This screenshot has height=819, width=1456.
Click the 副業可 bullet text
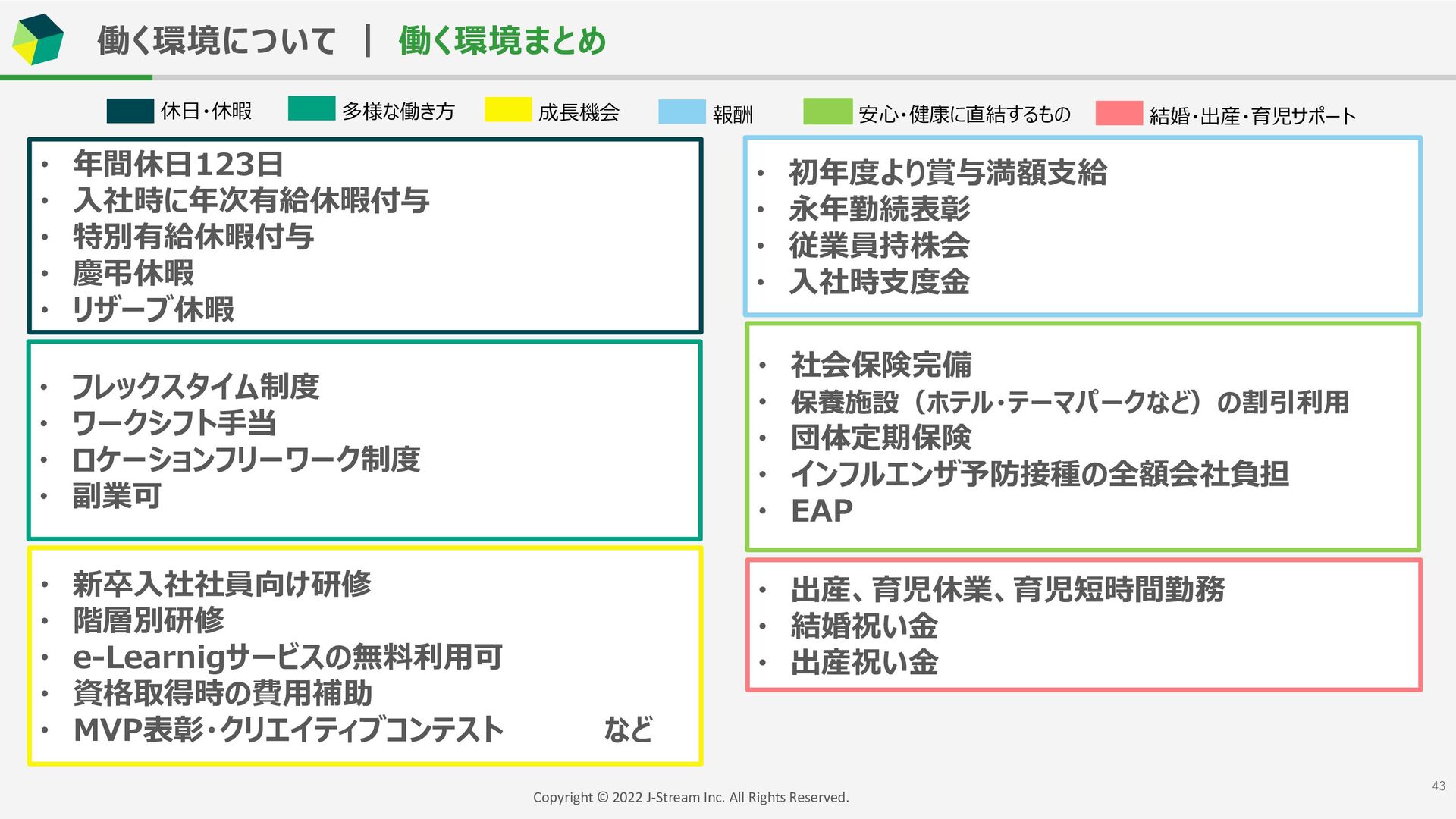[x=117, y=496]
